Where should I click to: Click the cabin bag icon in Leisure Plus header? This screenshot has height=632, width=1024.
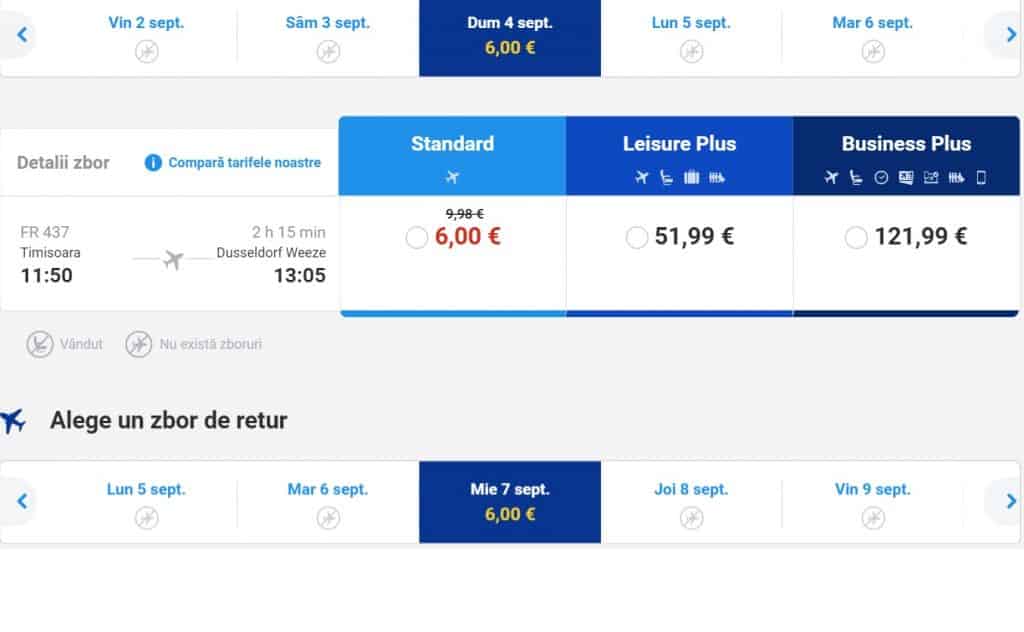pos(691,175)
